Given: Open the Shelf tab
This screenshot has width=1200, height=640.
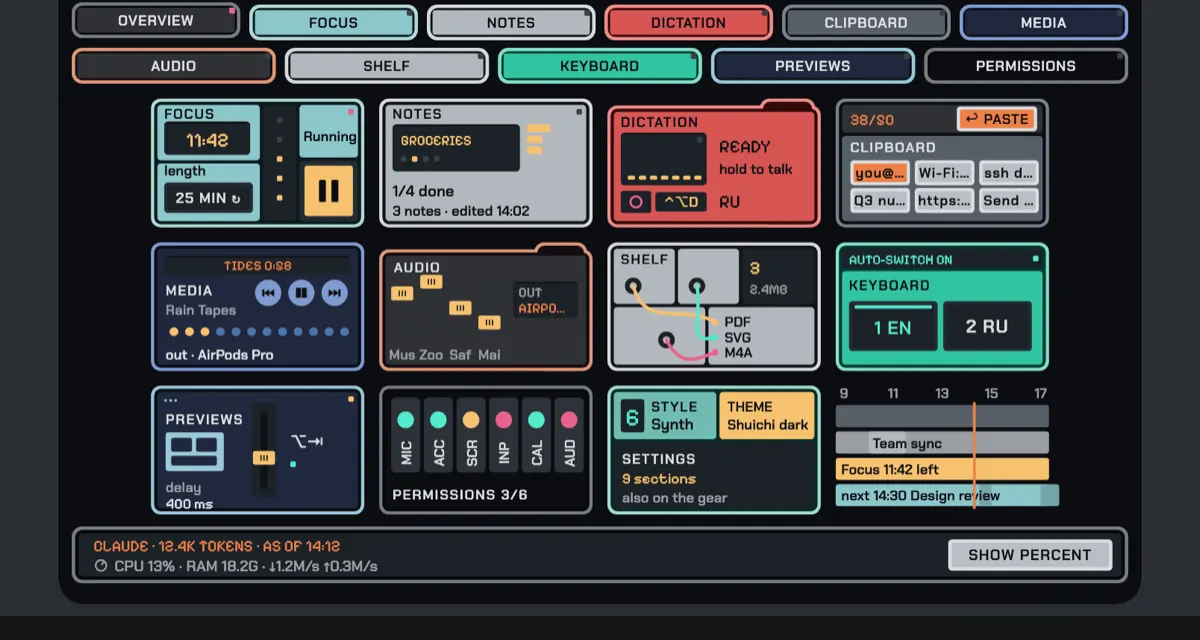Looking at the screenshot, I should (x=386, y=66).
